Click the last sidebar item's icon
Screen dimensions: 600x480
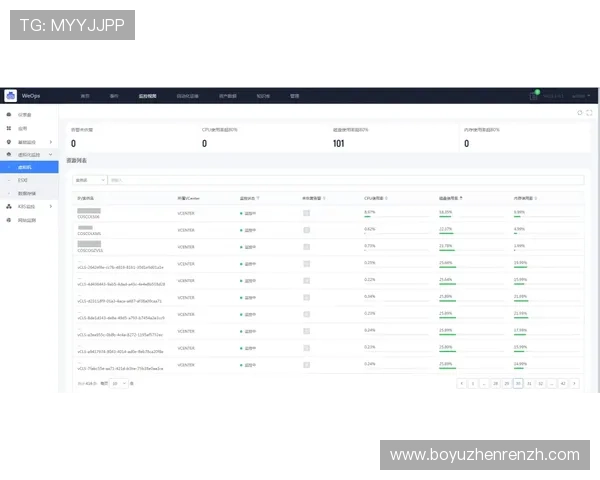tap(9, 219)
